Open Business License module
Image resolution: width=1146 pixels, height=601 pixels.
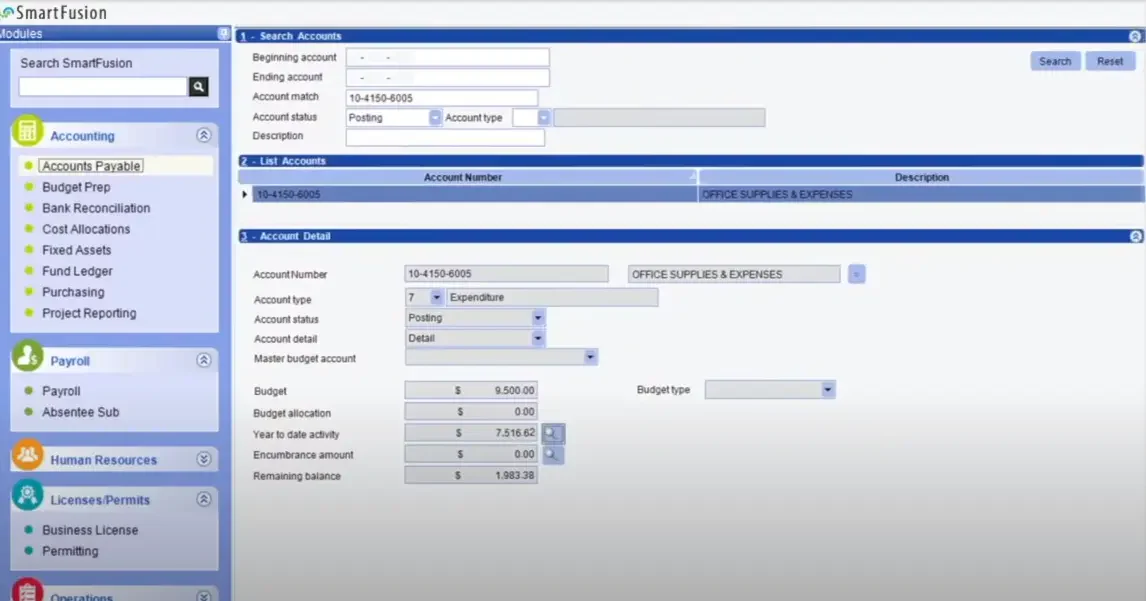(x=90, y=530)
